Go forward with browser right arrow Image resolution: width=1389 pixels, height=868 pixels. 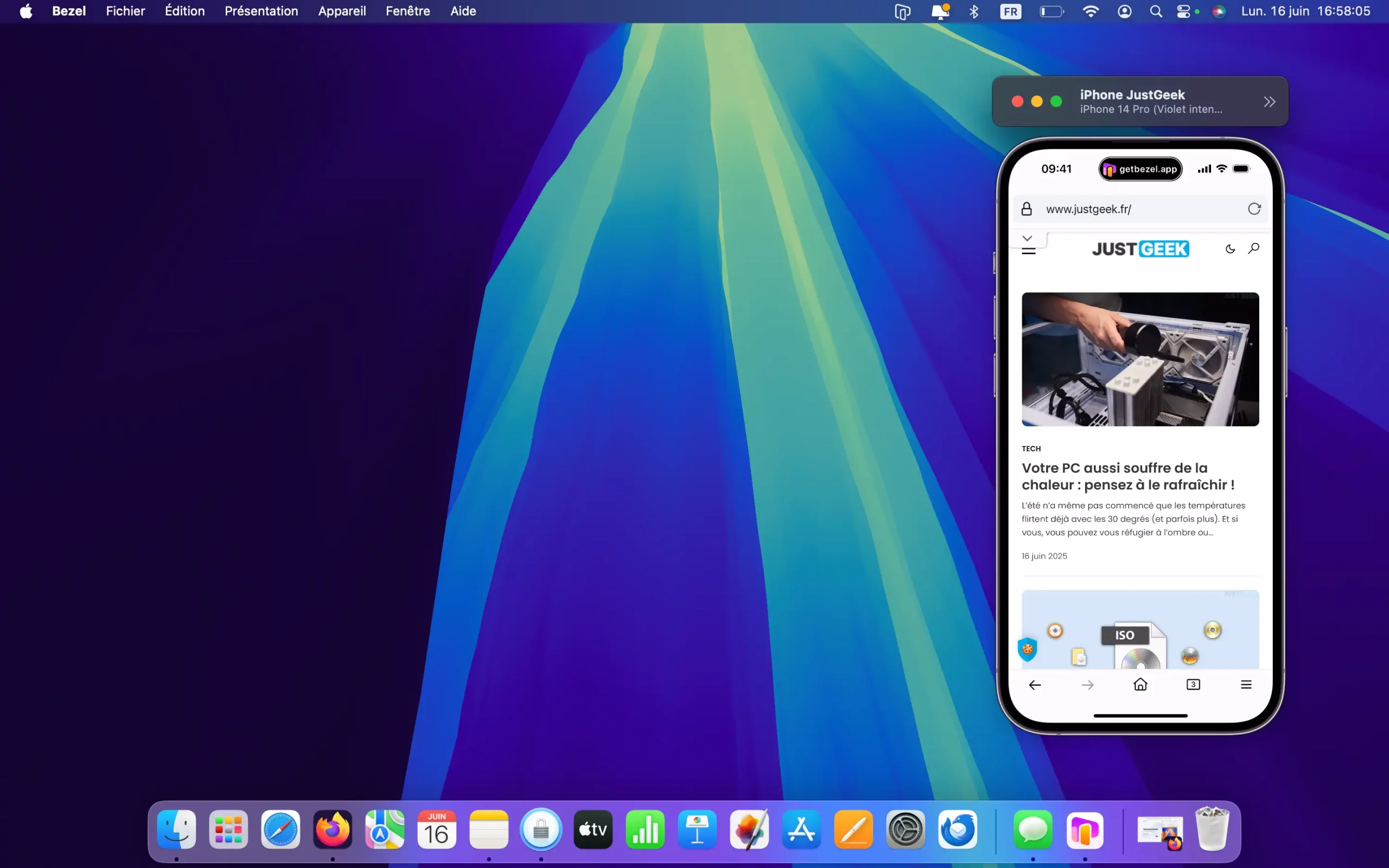point(1088,685)
